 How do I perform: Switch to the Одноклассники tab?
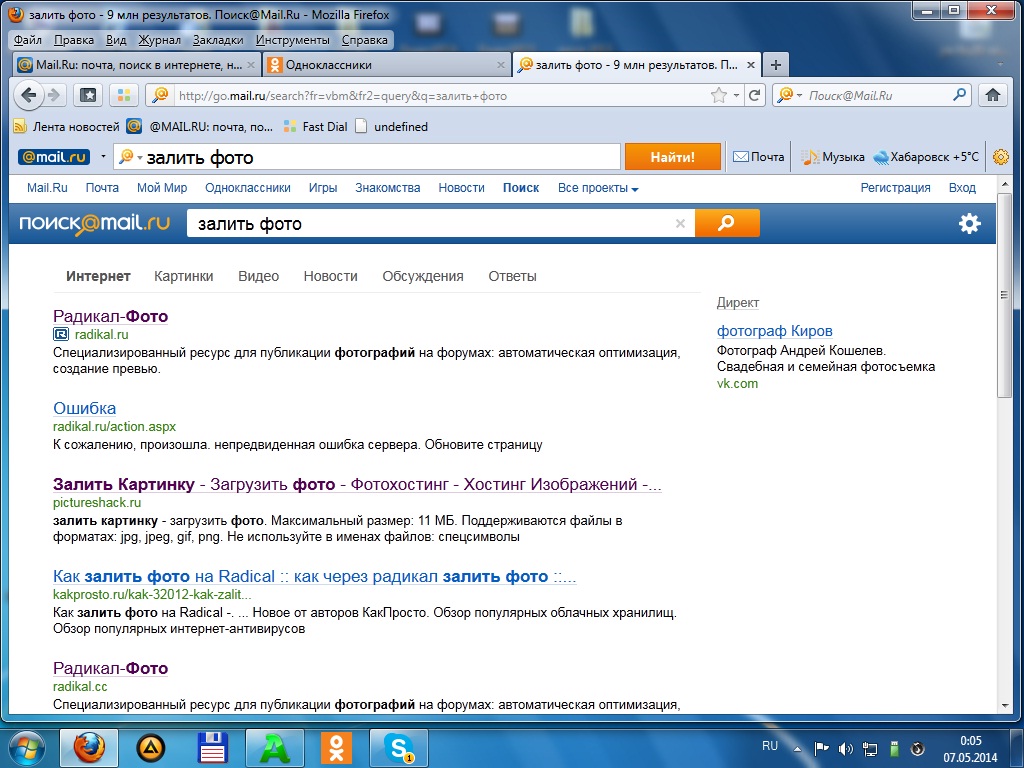pos(387,65)
